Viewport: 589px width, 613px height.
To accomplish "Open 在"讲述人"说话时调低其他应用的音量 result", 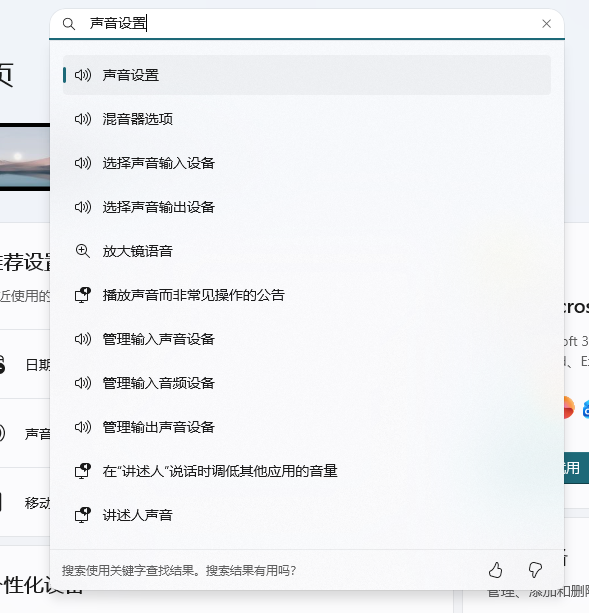I will click(307, 471).
